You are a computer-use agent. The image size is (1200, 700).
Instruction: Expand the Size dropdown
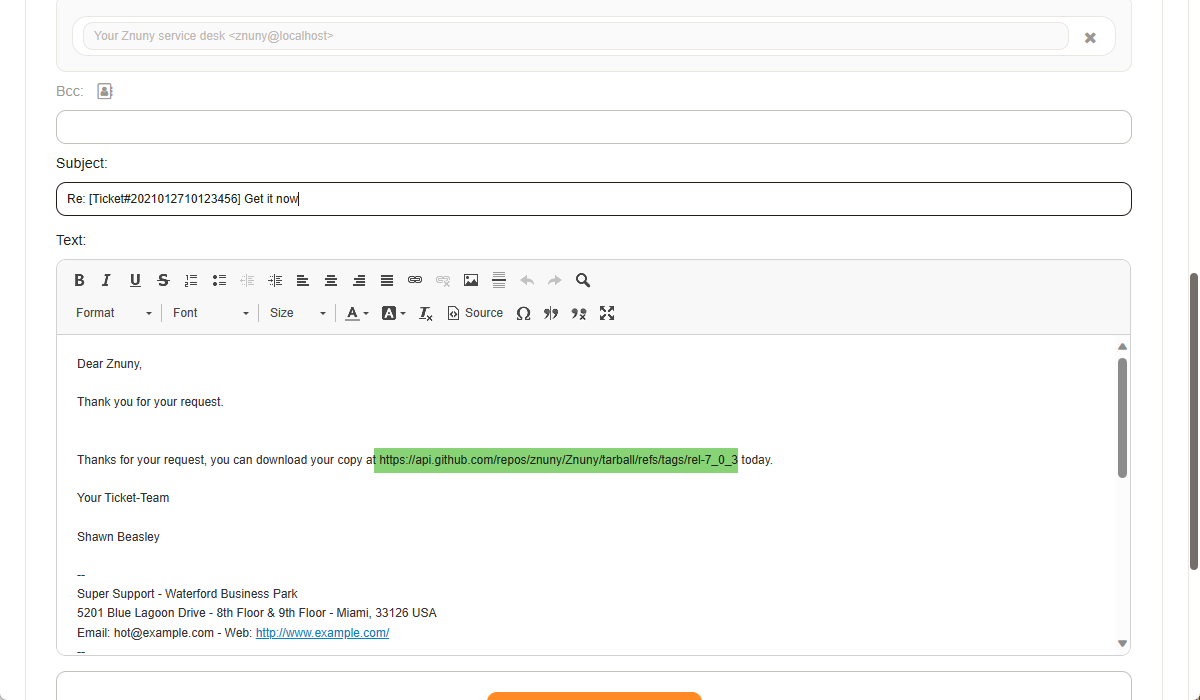click(297, 313)
